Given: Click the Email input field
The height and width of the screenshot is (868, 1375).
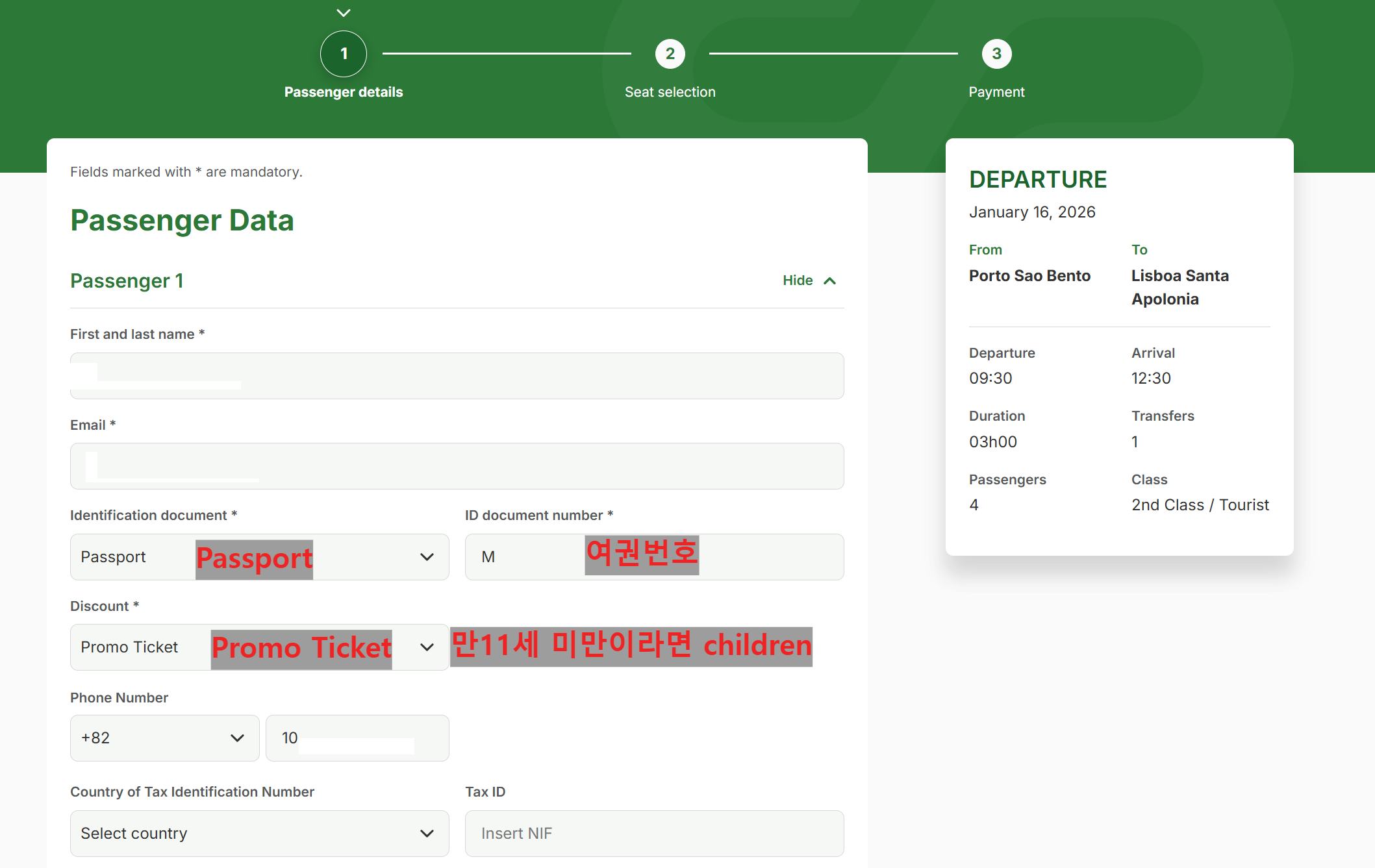Looking at the screenshot, I should coord(457,466).
